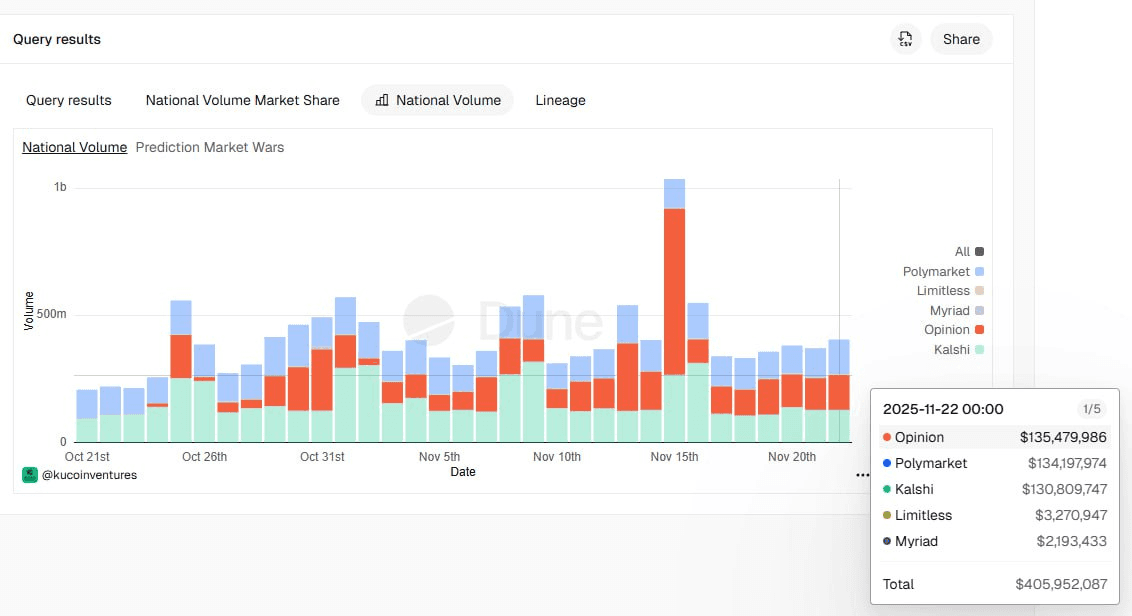Click the 1/5 tooltip page indicator
The image size is (1132, 616).
click(x=1091, y=409)
